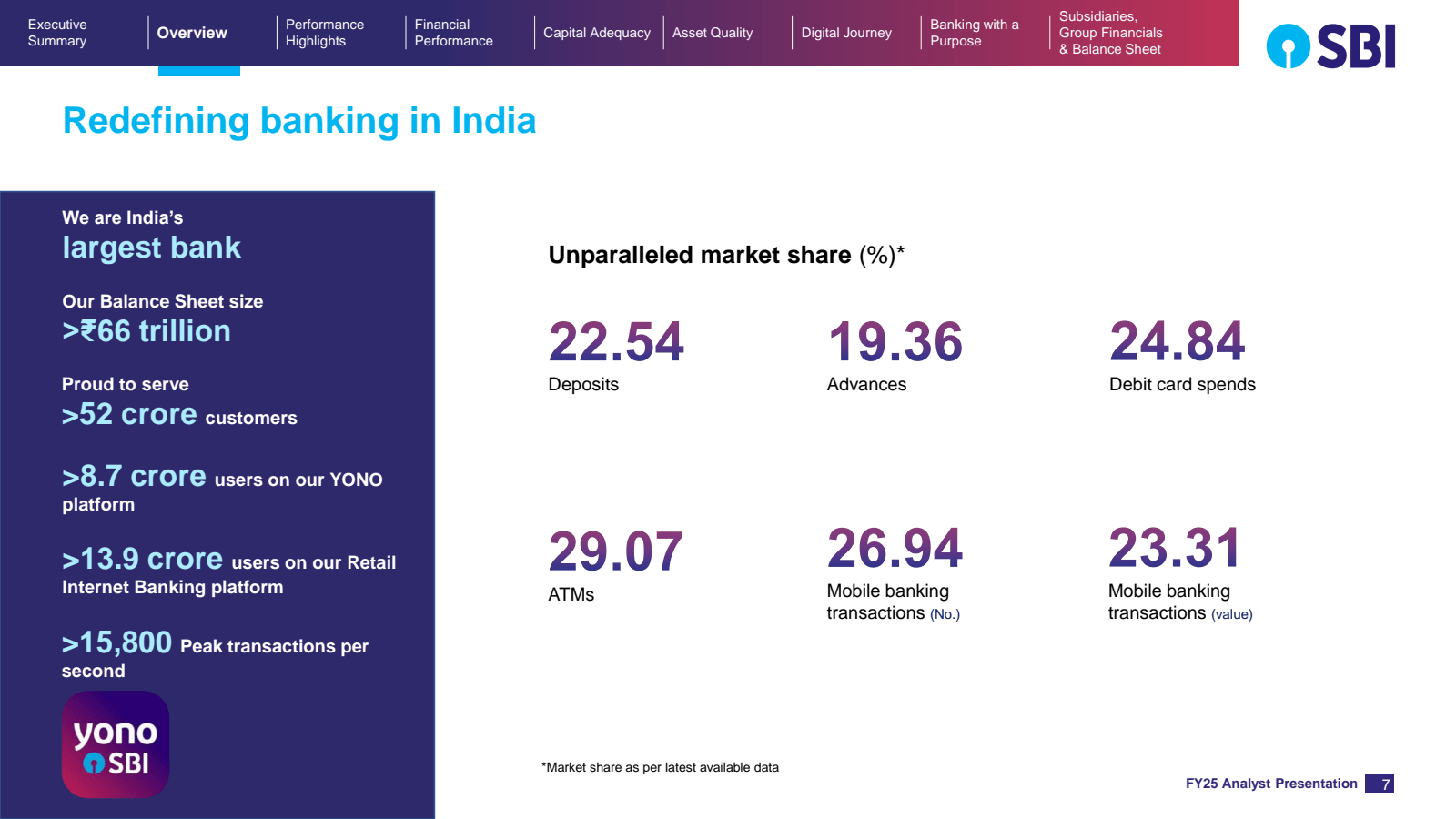Screen dimensions: 1456x819
Task: Select the '>₹66 trillion' balance sheet value
Action: coord(147,331)
